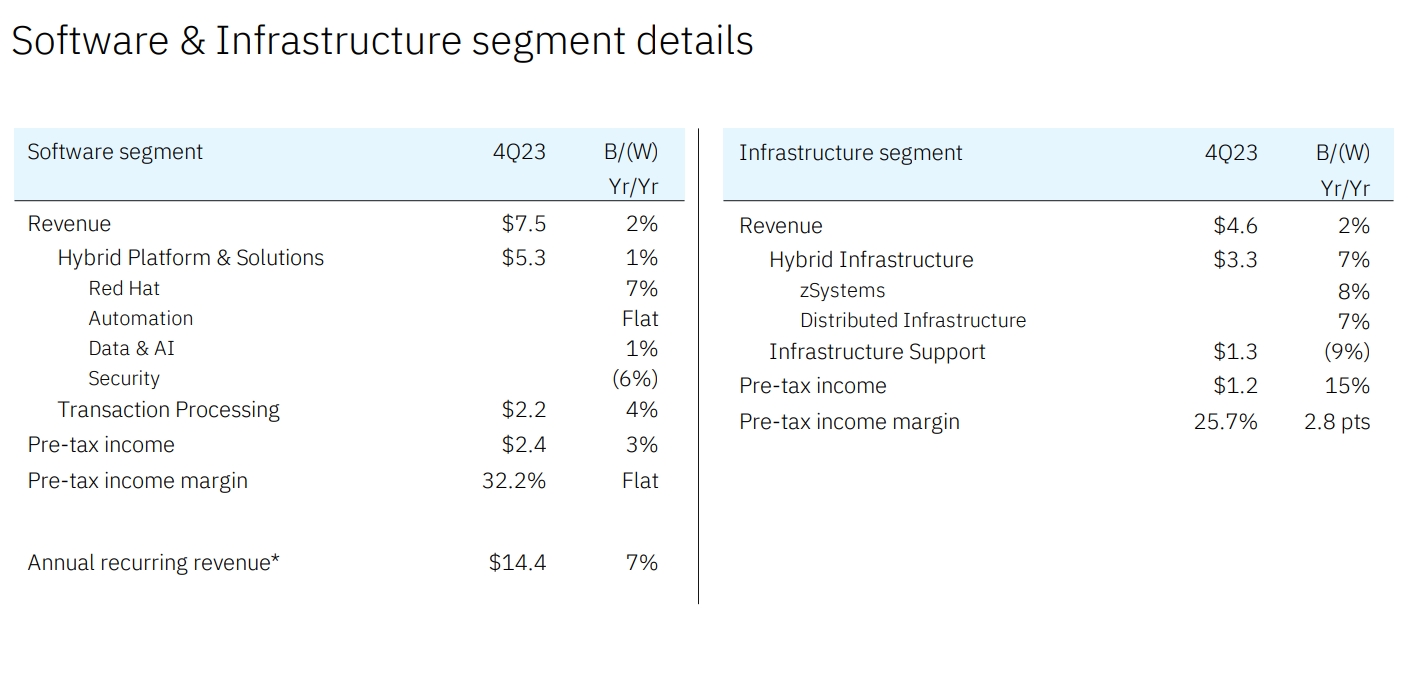This screenshot has width=1408, height=676.
Task: Click the 'Infrastructure Support' row label
Action: pyautogui.click(x=877, y=352)
